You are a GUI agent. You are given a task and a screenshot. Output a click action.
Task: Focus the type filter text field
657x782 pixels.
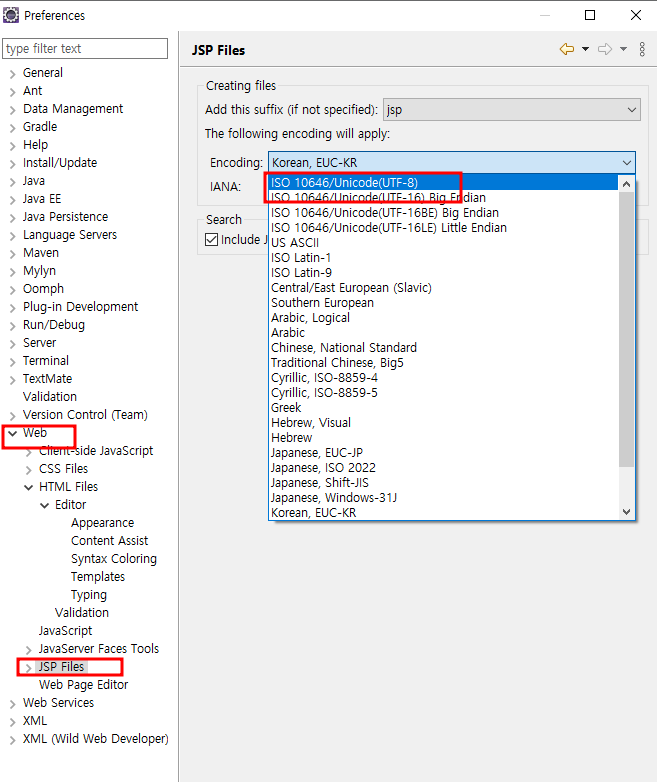tap(85, 48)
